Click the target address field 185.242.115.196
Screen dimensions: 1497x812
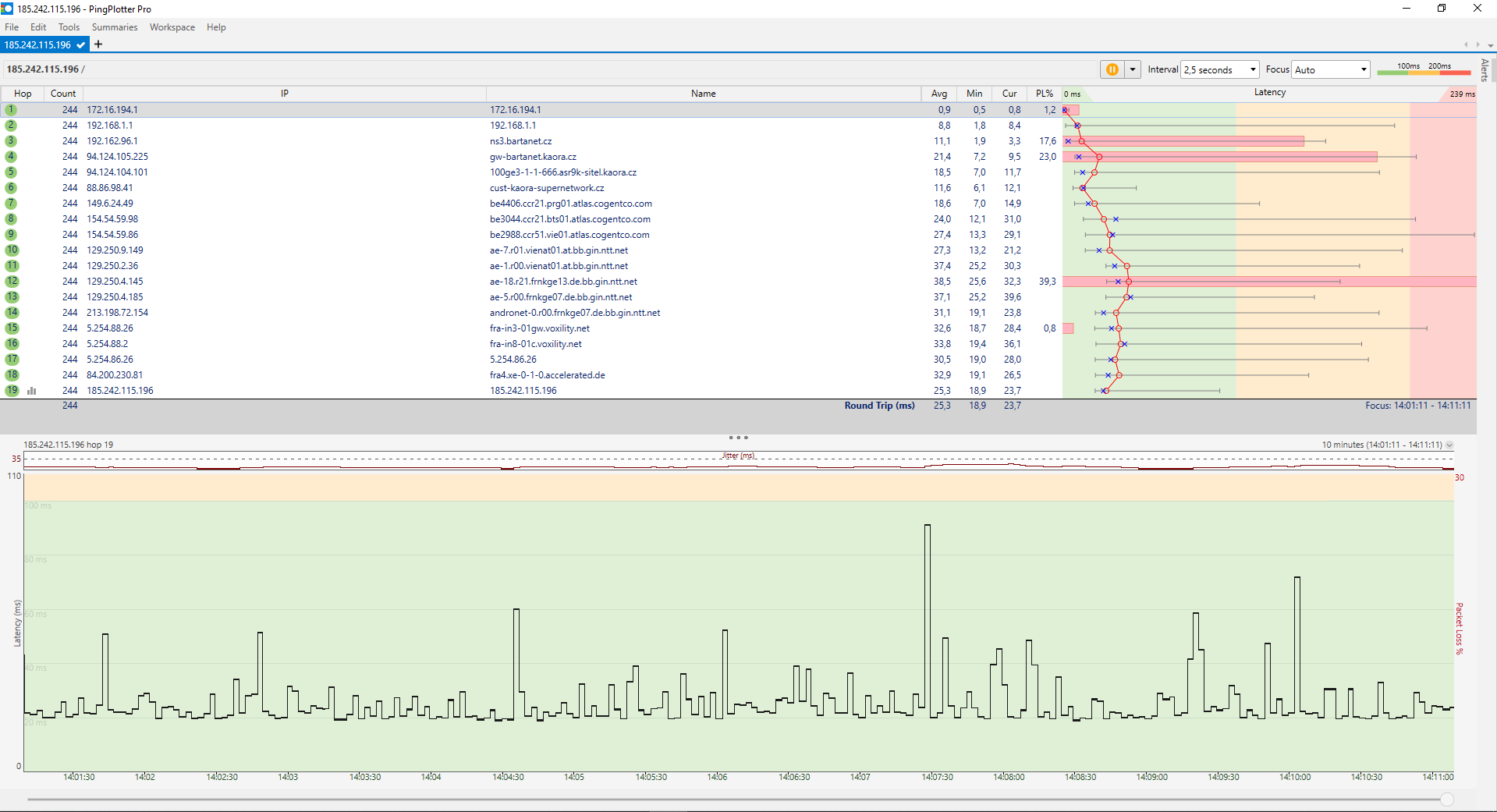click(43, 69)
